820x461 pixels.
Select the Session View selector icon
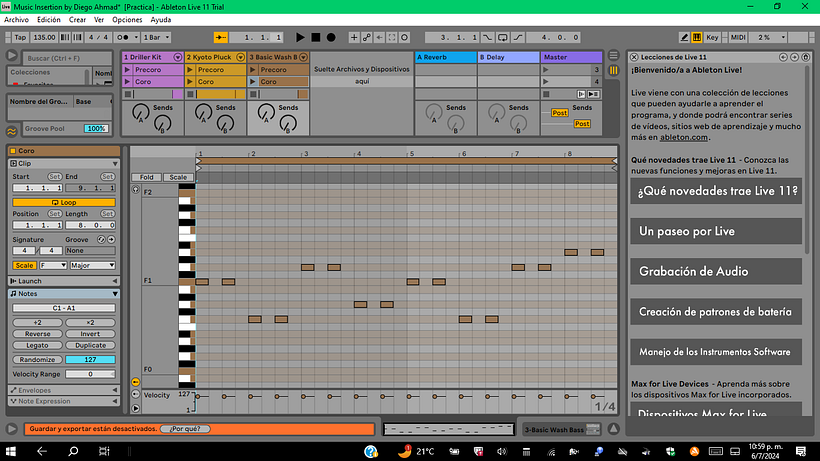tap(613, 70)
